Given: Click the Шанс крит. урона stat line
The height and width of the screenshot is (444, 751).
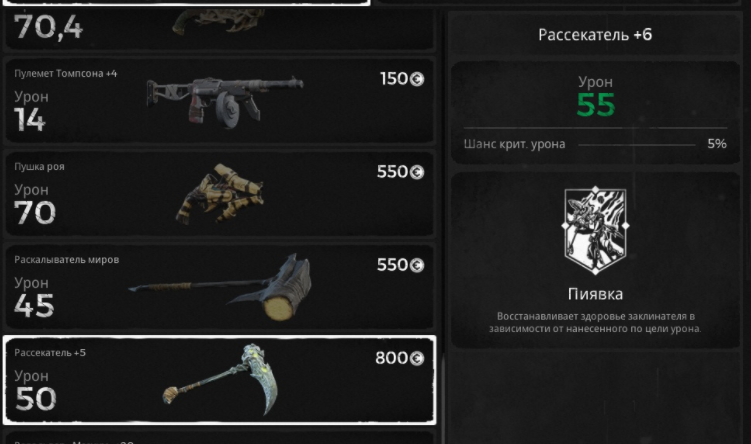Looking at the screenshot, I should tap(595, 144).
